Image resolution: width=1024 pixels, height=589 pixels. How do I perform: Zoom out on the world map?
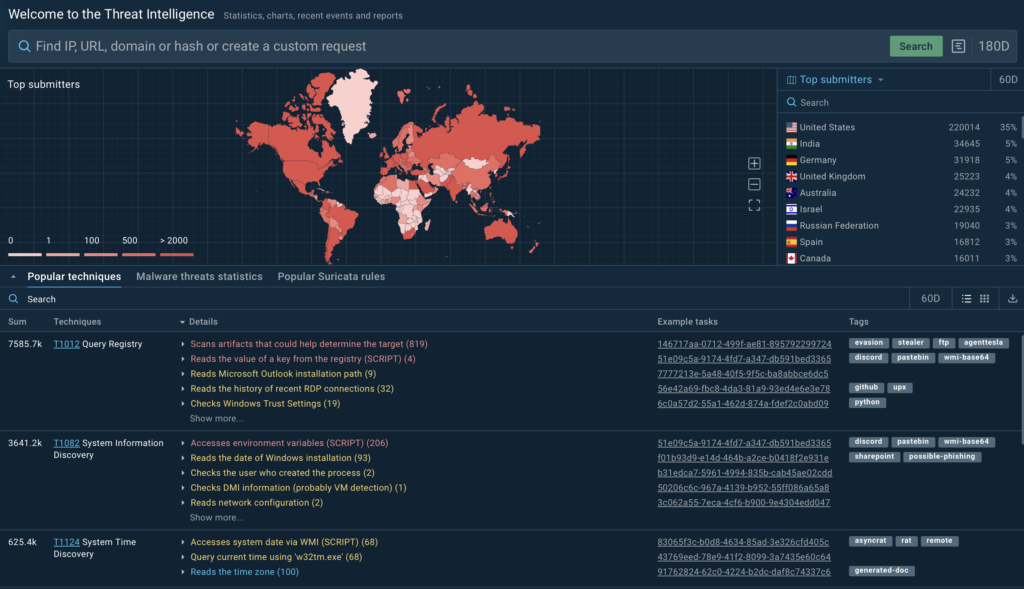click(x=754, y=184)
